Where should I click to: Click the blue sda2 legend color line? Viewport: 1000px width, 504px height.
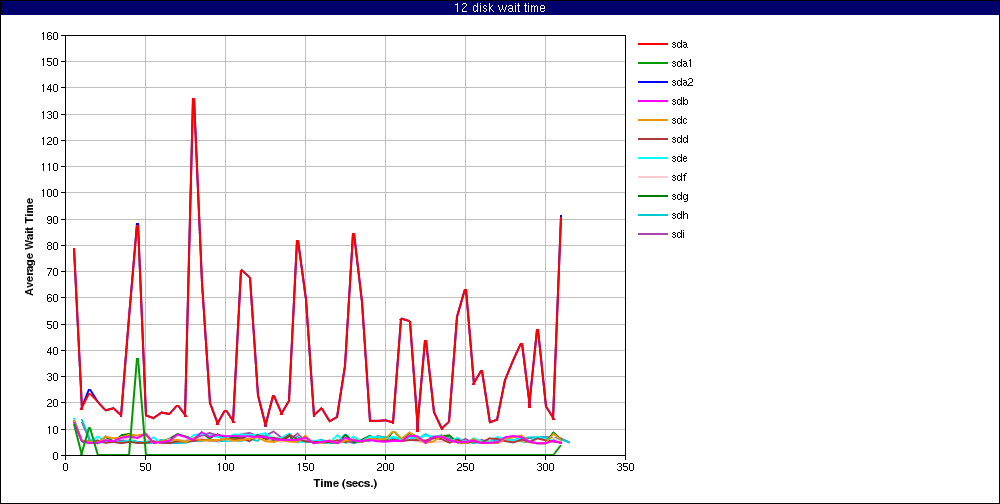652,82
